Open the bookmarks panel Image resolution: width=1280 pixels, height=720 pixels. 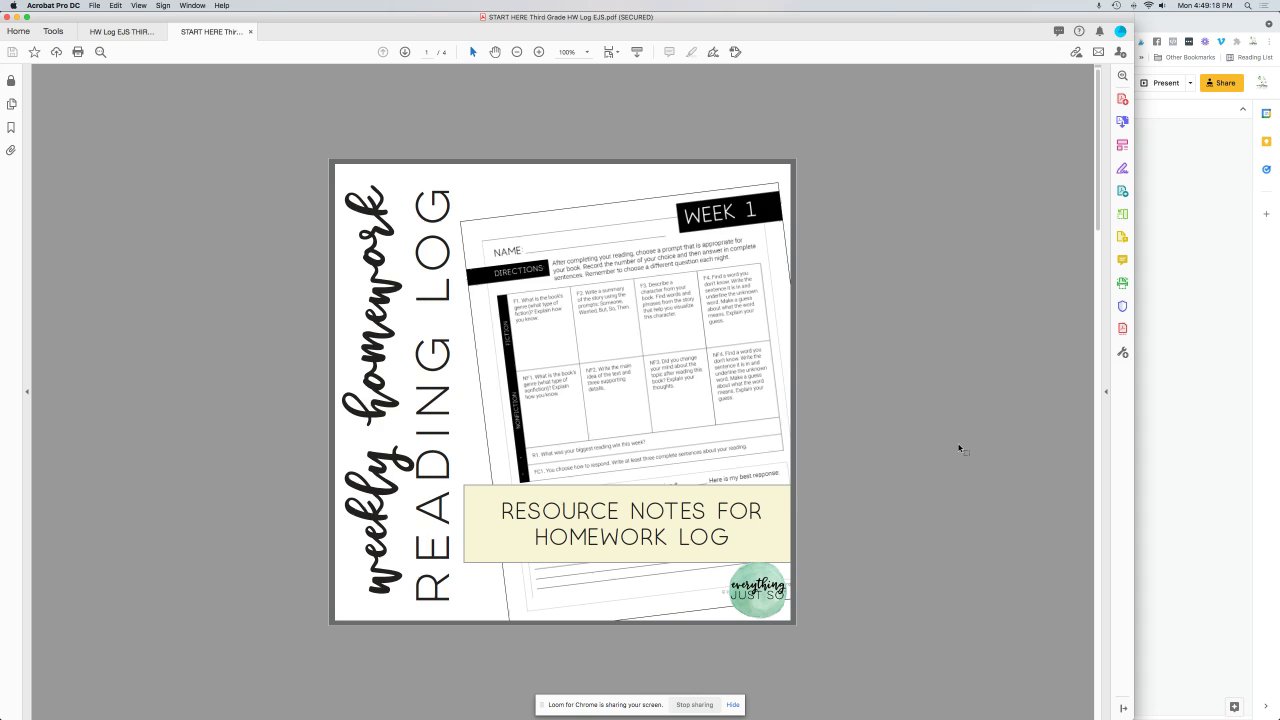[11, 127]
